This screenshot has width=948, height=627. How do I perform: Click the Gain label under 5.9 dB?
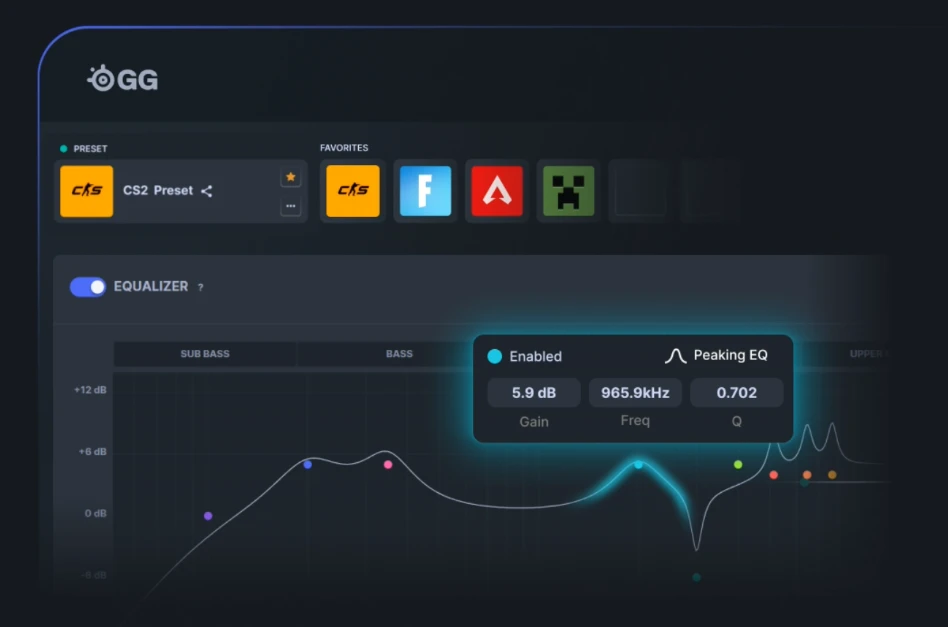[x=534, y=421]
